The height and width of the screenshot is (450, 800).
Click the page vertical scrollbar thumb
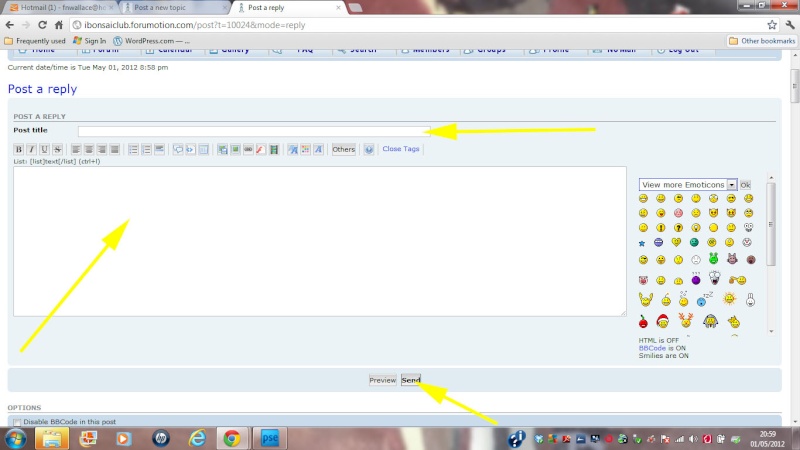(794, 86)
